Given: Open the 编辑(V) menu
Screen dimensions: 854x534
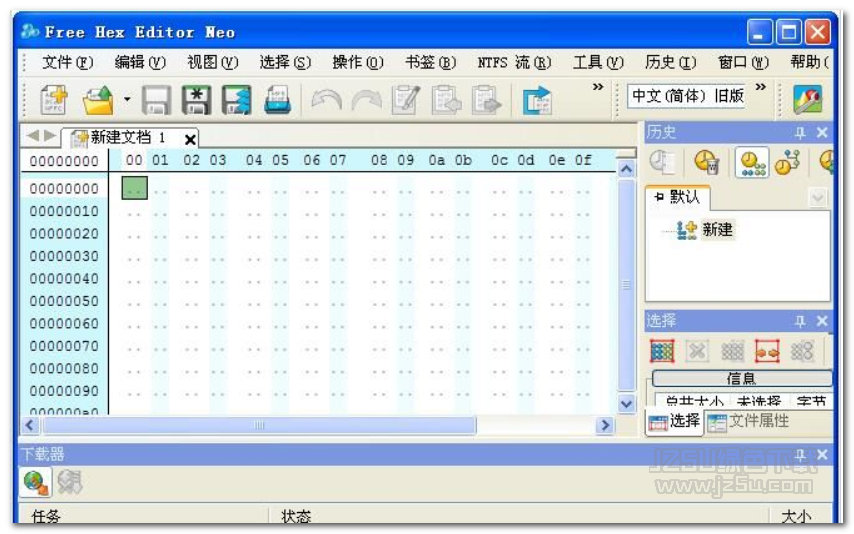Looking at the screenshot, I should 140,63.
